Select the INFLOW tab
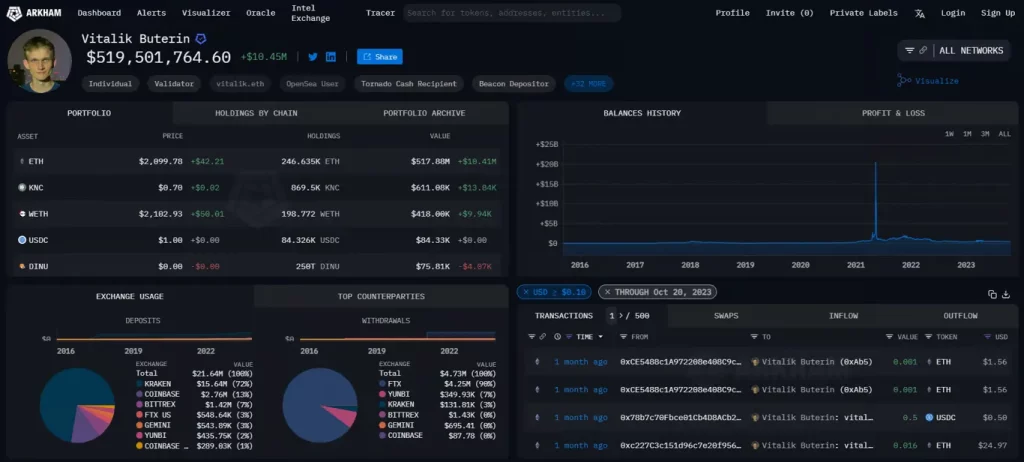The width and height of the screenshot is (1024, 462). click(843, 316)
